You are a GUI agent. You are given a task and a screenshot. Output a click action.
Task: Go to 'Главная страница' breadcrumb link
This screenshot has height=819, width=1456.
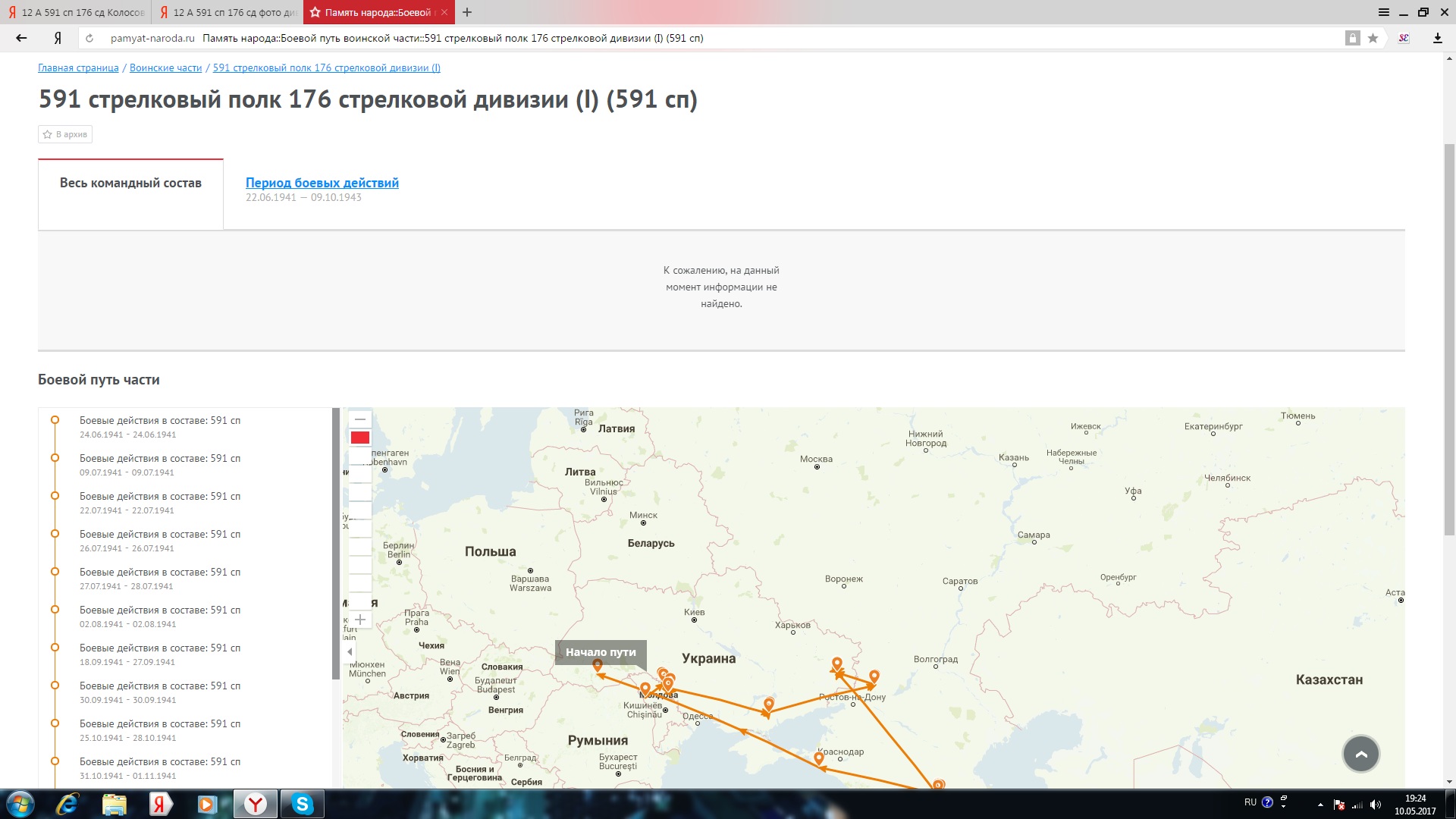click(x=78, y=67)
